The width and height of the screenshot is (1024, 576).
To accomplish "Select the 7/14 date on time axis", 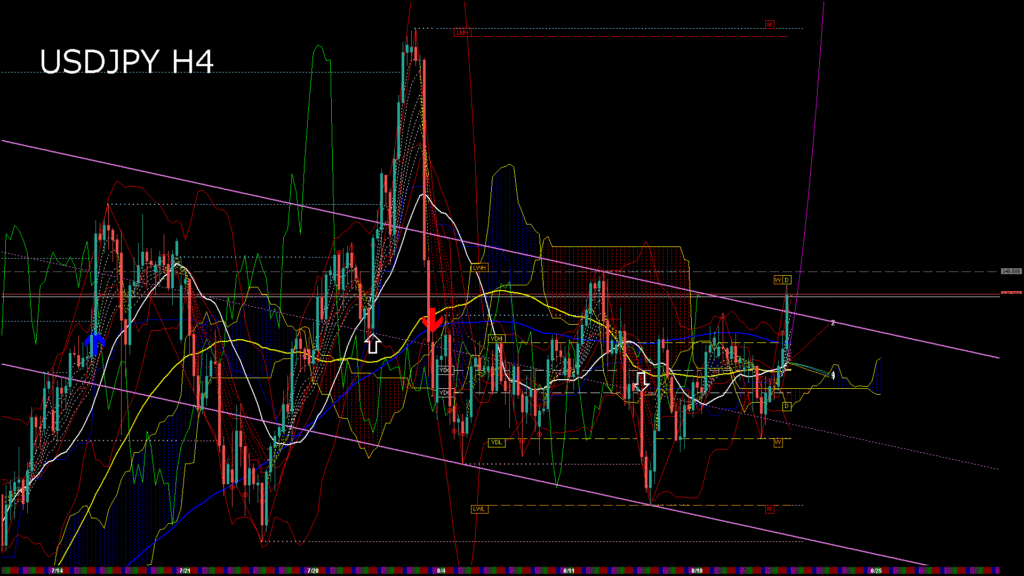I will point(56,571).
